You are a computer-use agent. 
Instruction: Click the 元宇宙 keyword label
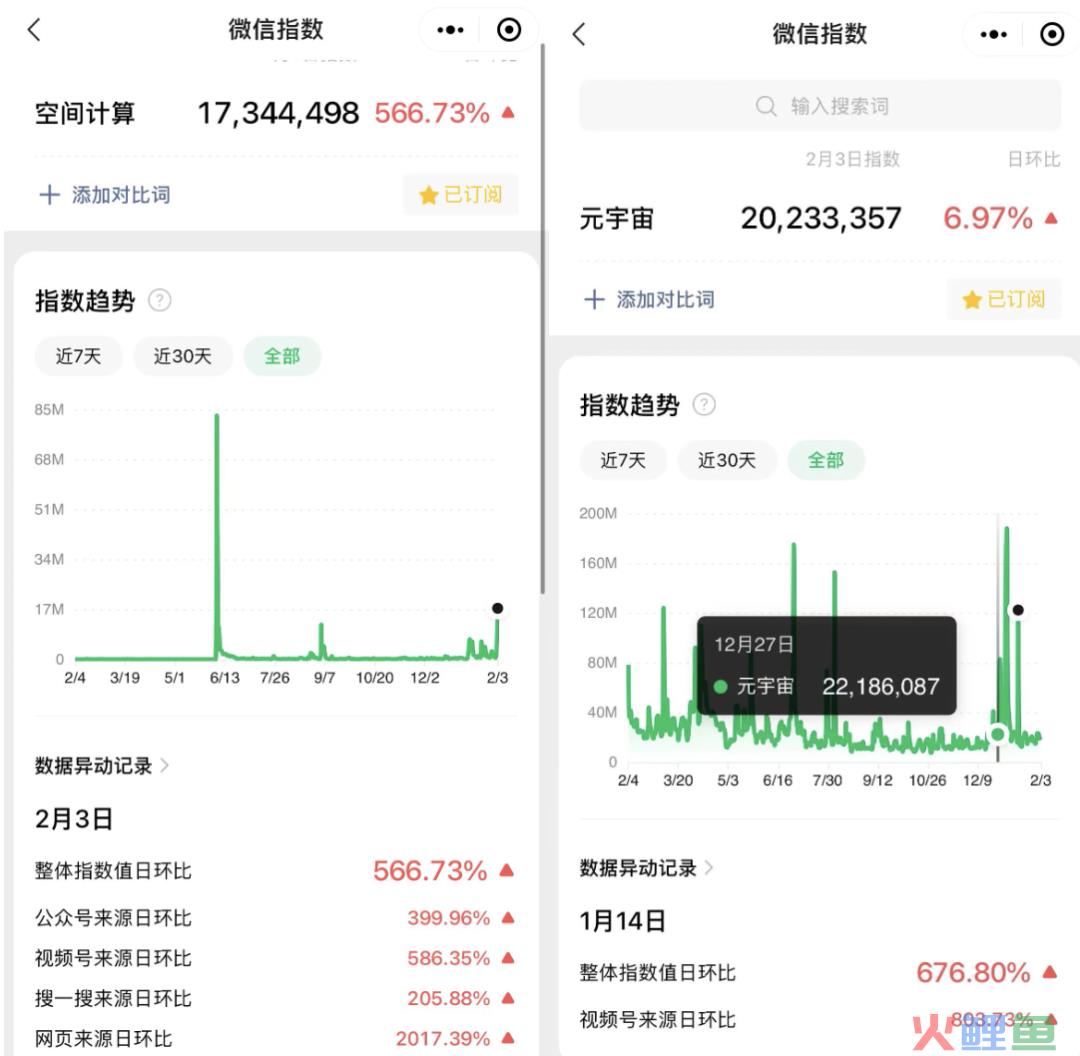(616, 219)
